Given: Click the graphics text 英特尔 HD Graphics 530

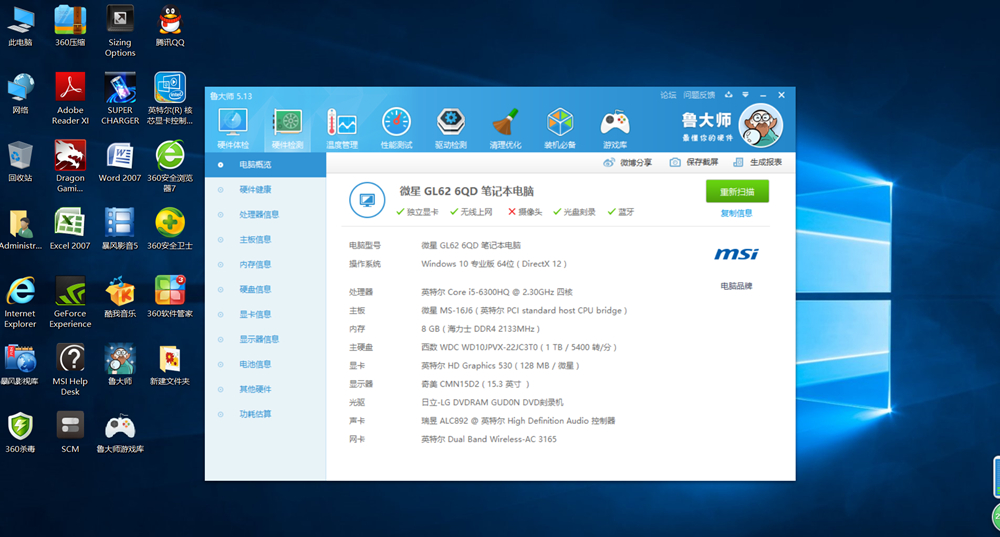Looking at the screenshot, I should tap(500, 365).
